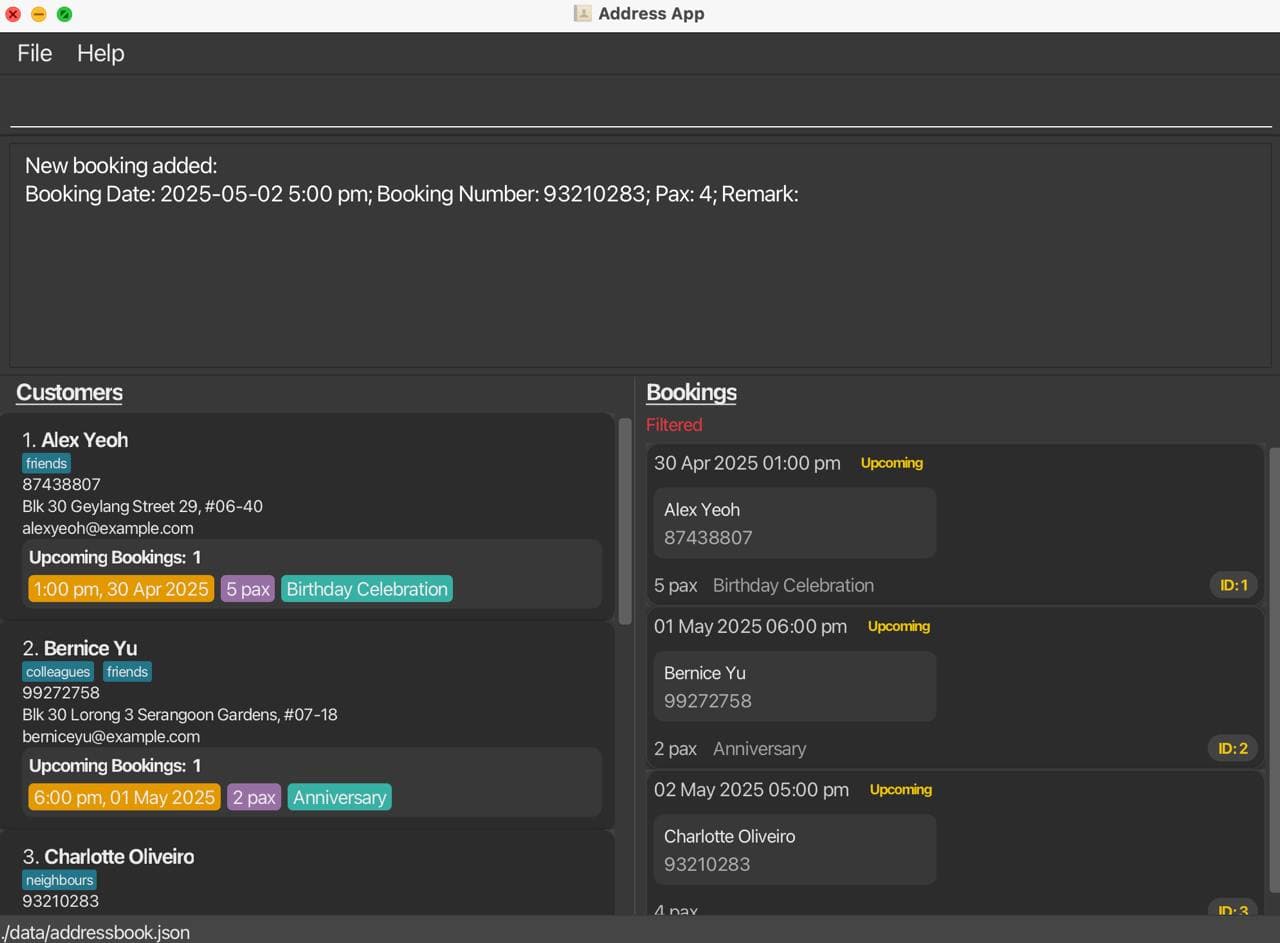Click the ID:1 booking badge
Viewport: 1280px width, 943px height.
point(1233,585)
